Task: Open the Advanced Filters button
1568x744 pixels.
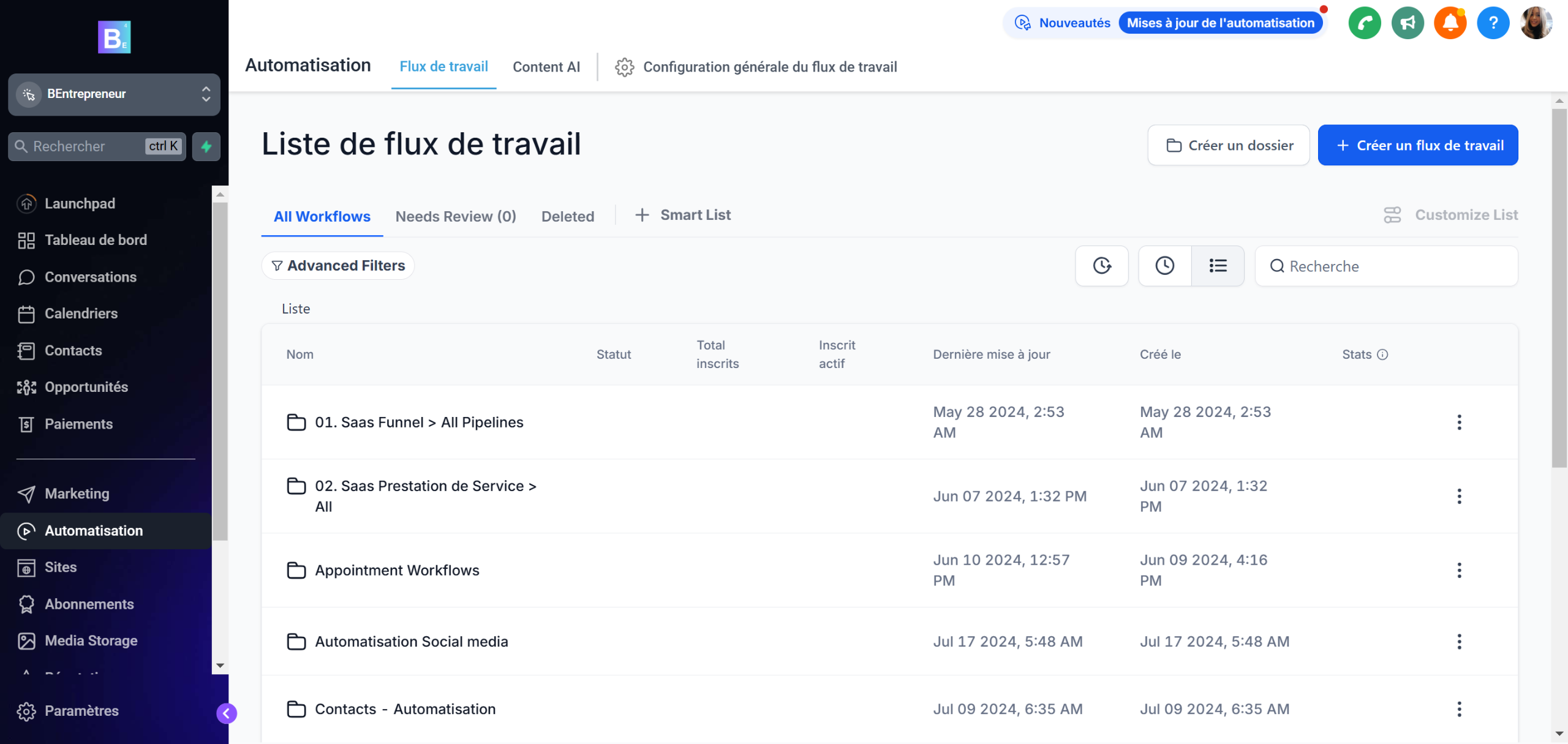Action: coord(338,266)
